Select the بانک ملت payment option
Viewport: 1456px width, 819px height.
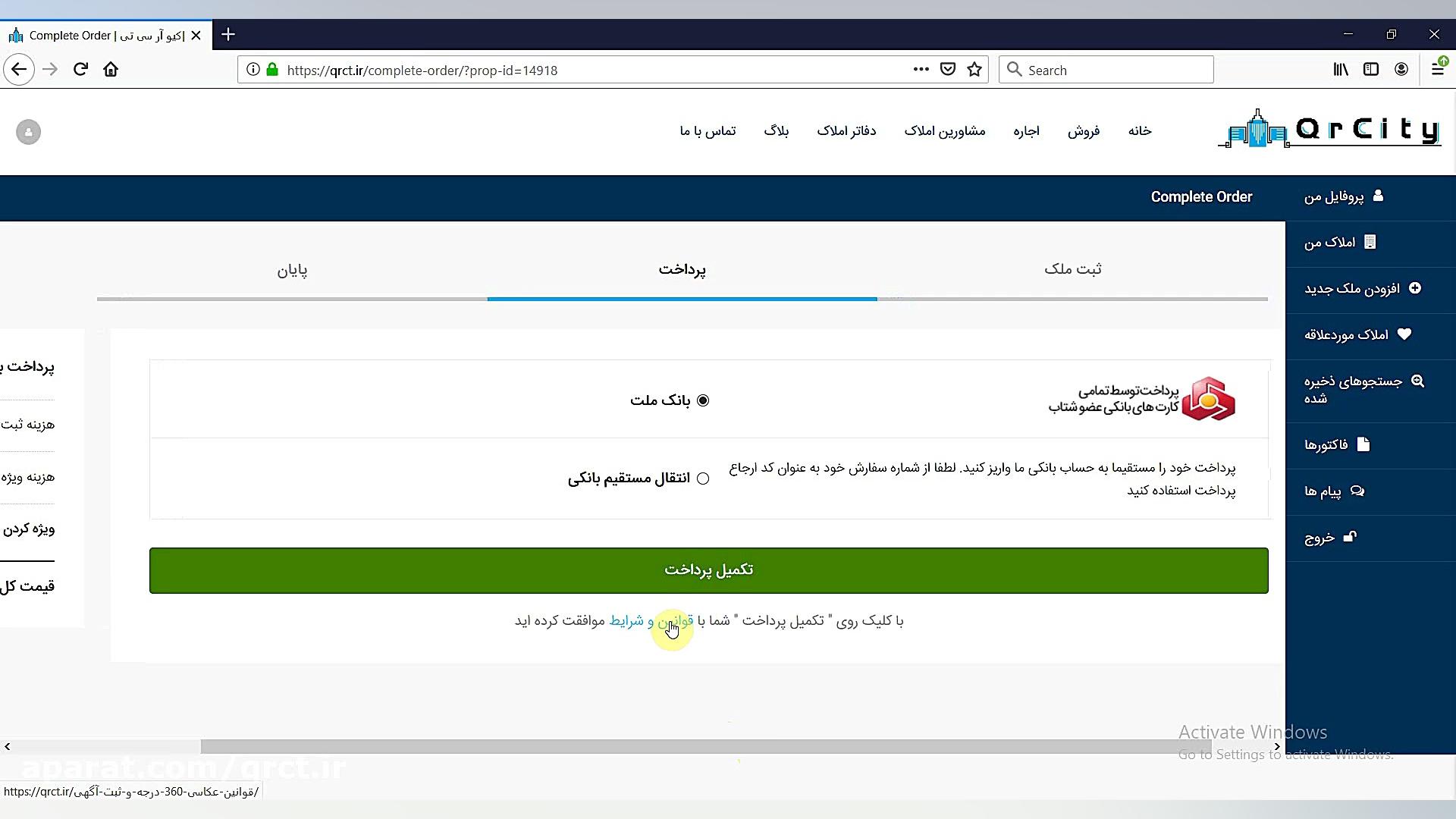[704, 400]
